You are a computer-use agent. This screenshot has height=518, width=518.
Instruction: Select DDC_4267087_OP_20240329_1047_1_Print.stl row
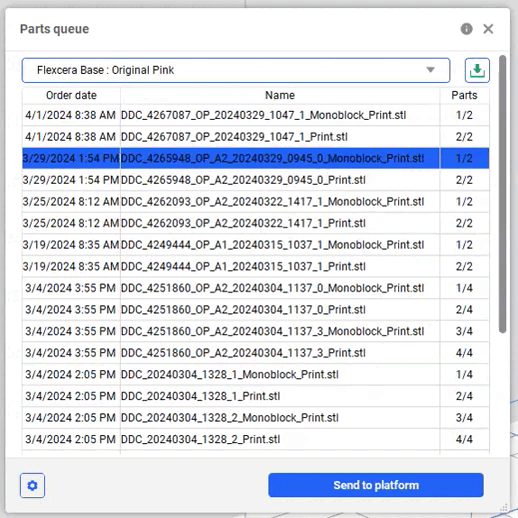(x=256, y=137)
